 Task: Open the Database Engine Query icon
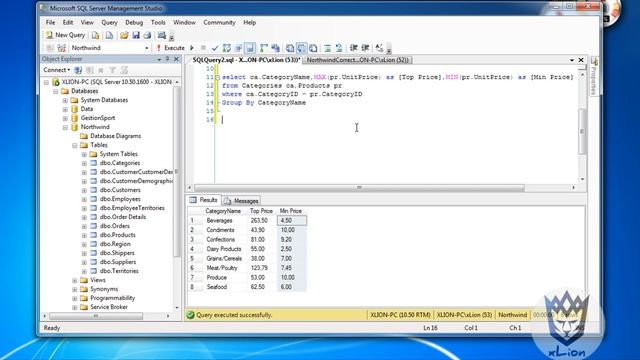[x=96, y=36]
